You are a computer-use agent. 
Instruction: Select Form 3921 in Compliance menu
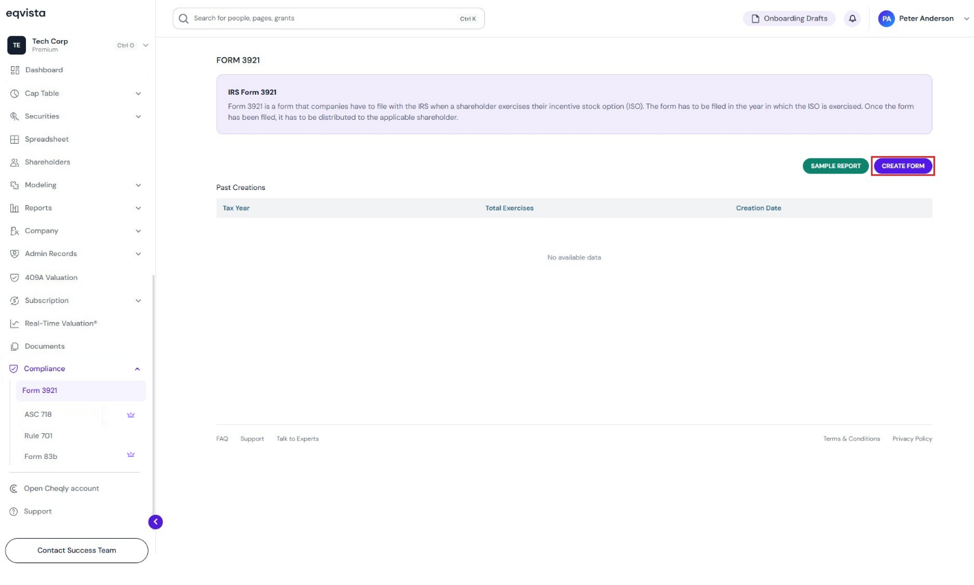(81, 391)
